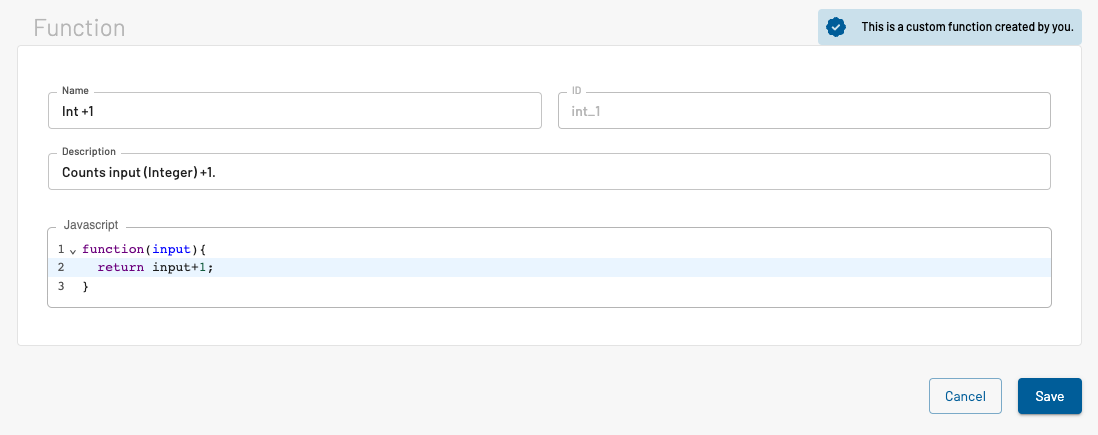The width and height of the screenshot is (1098, 435).
Task: Click the Name field label
Action: click(x=76, y=90)
